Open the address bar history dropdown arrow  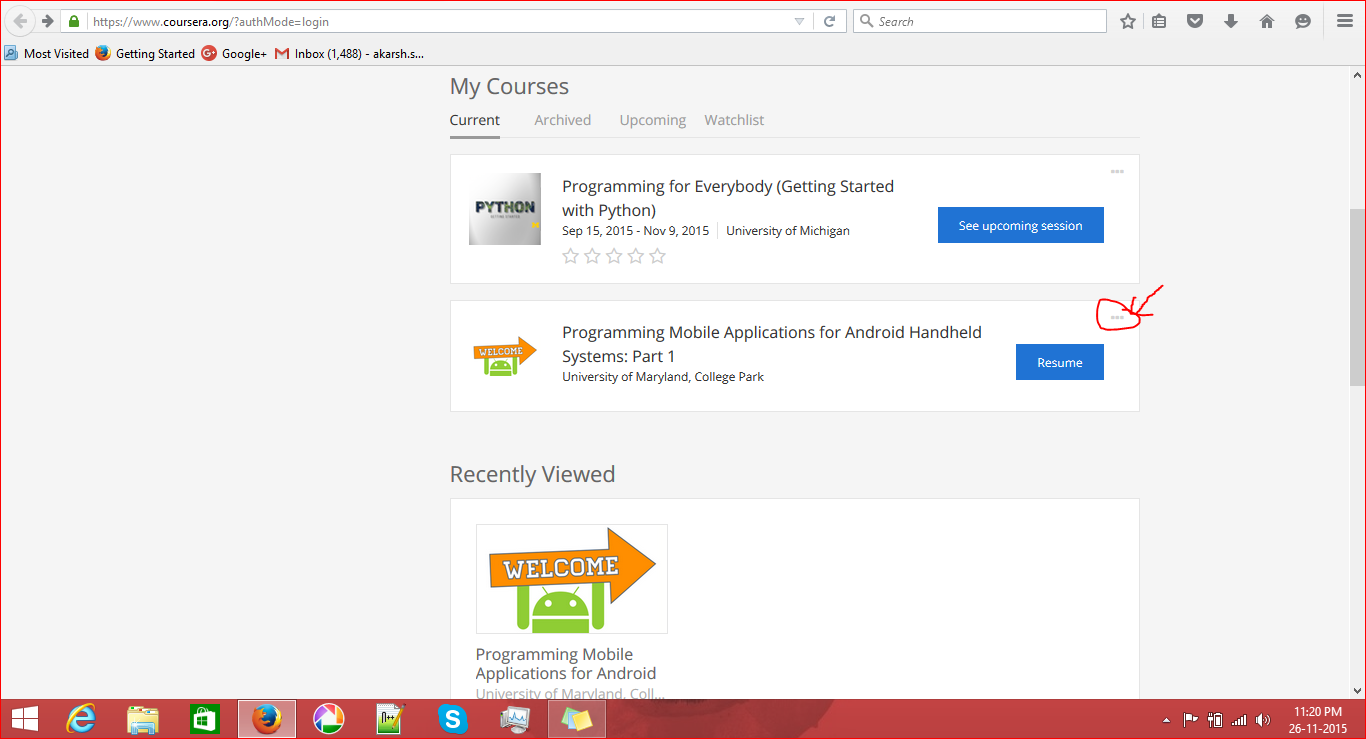pyautogui.click(x=798, y=20)
